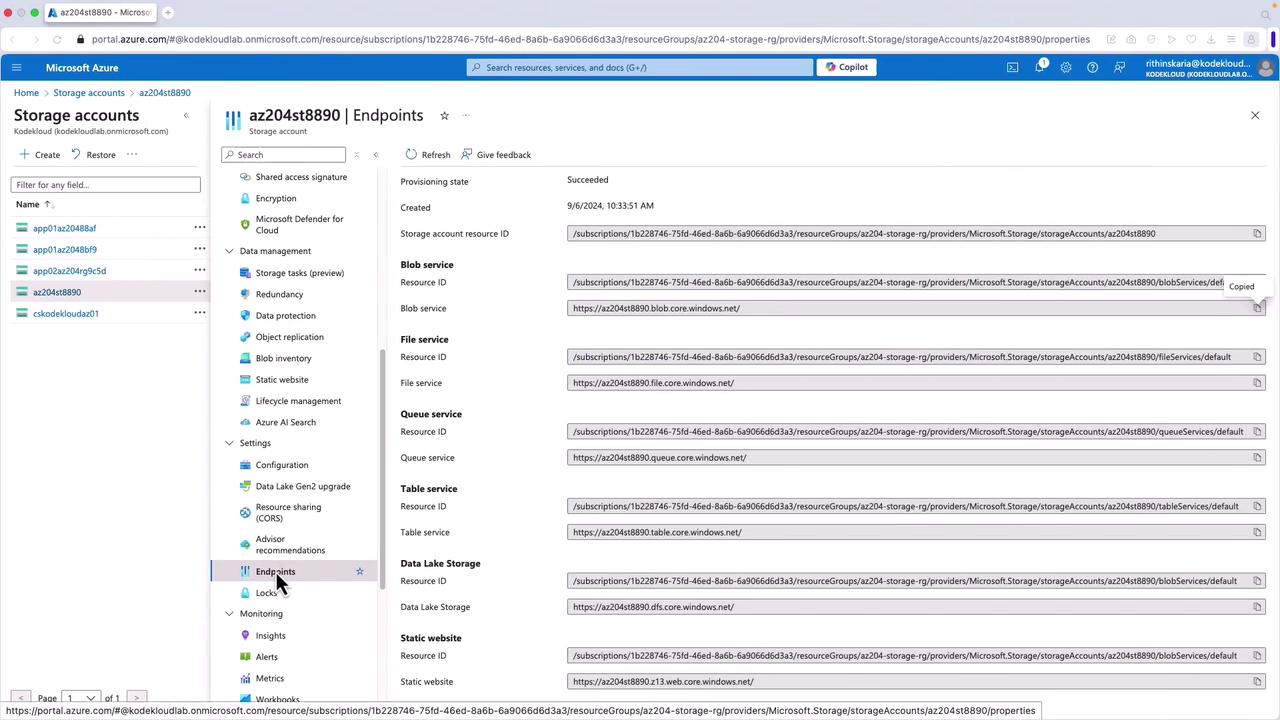1280x720 pixels.
Task: Open Shared access signature in the resource menu
Action: tap(301, 177)
